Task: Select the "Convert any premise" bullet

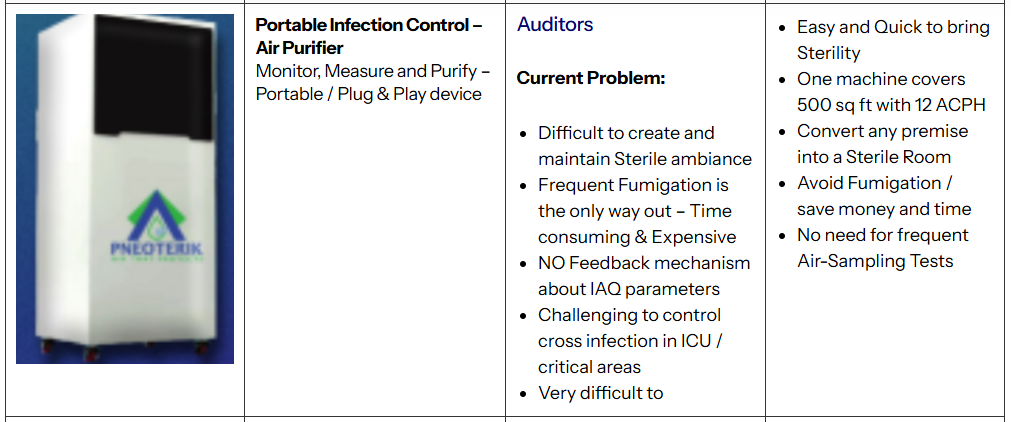Action: click(882, 131)
